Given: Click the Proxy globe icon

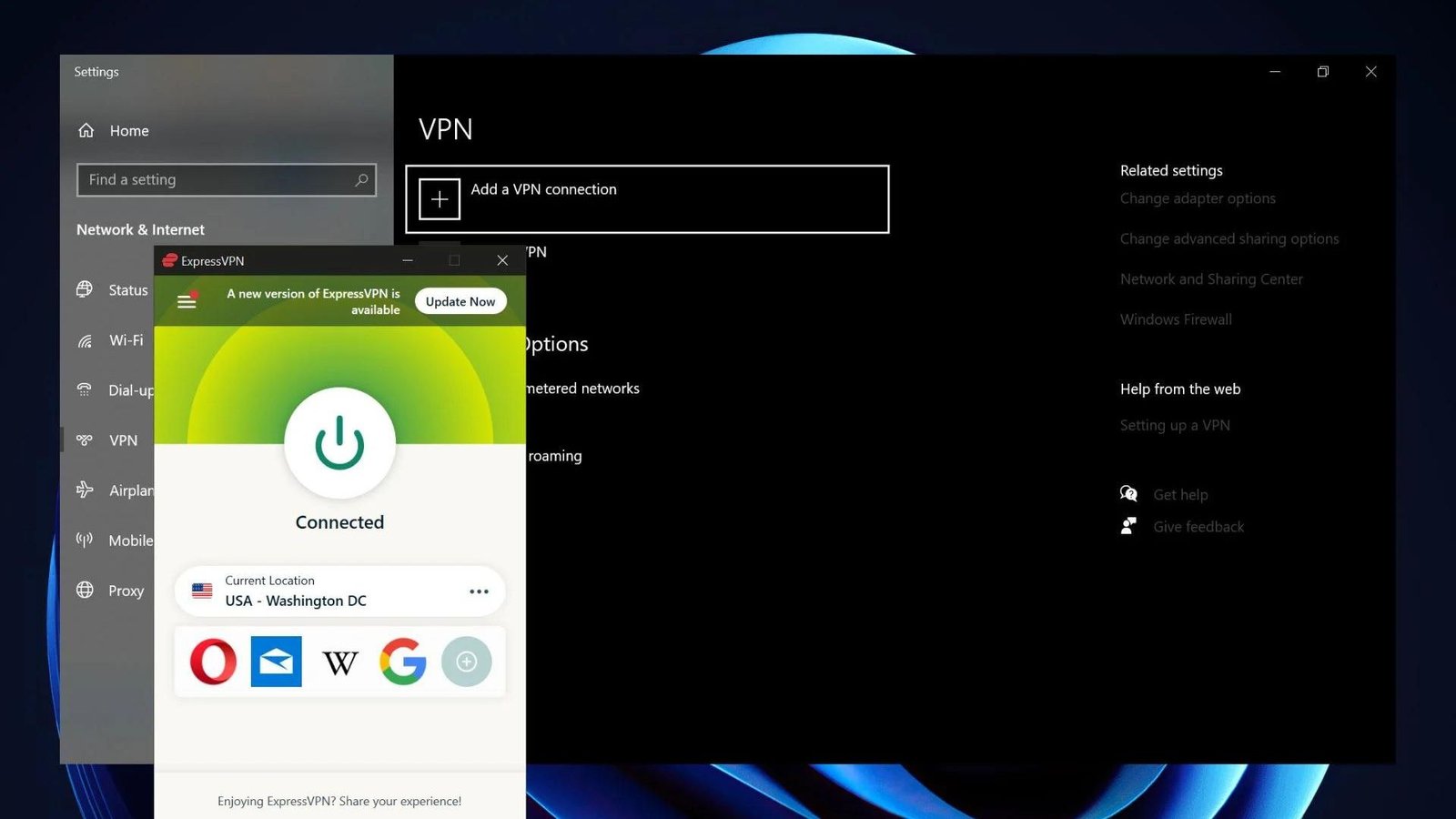Looking at the screenshot, I should pos(85,590).
